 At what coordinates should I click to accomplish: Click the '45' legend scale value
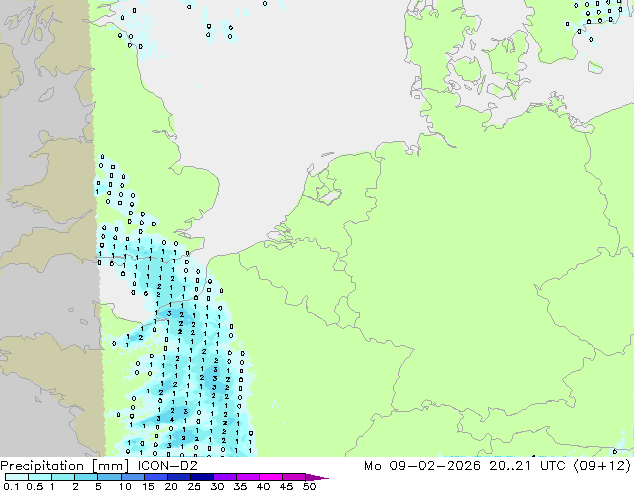[286, 486]
